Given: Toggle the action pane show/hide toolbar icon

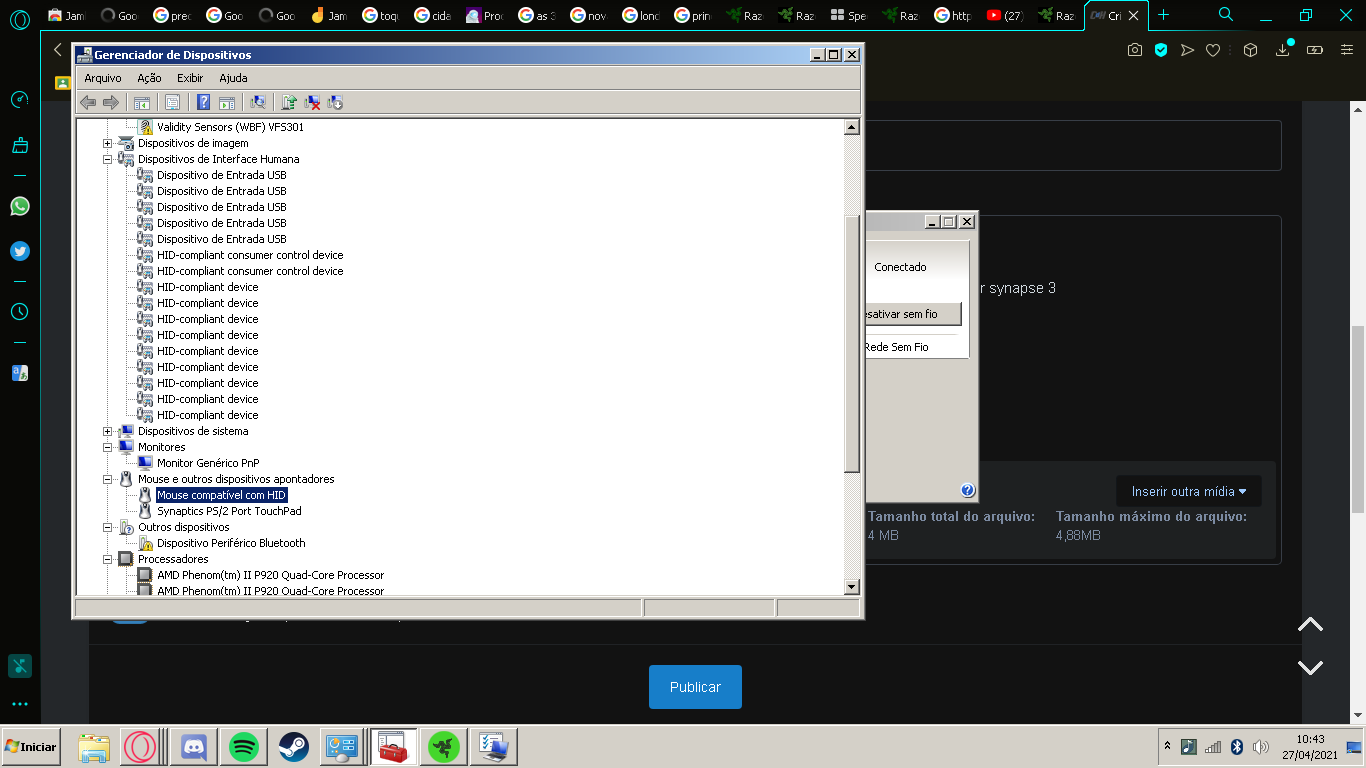Looking at the screenshot, I should (227, 102).
